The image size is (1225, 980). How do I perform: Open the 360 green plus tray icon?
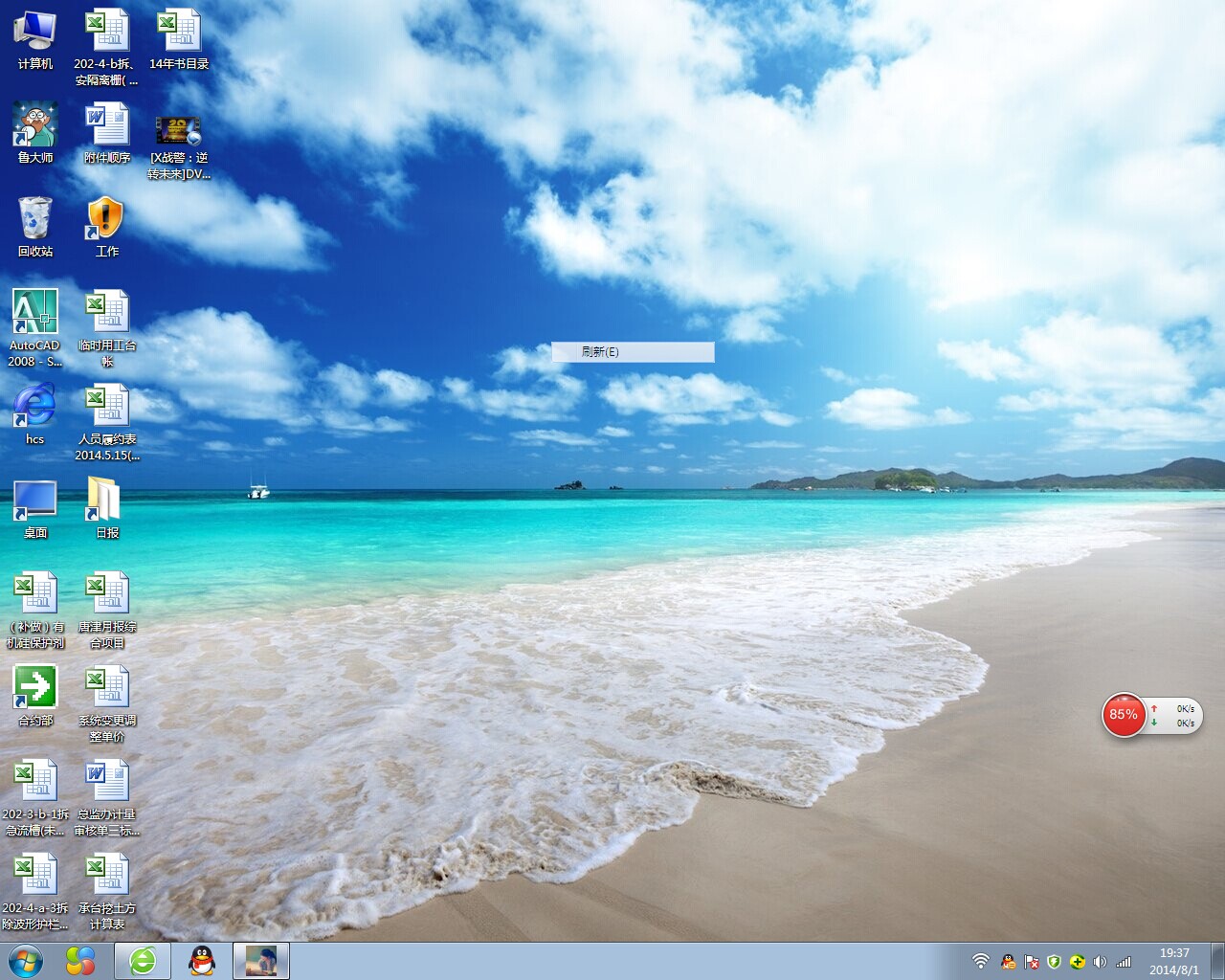(x=1077, y=961)
